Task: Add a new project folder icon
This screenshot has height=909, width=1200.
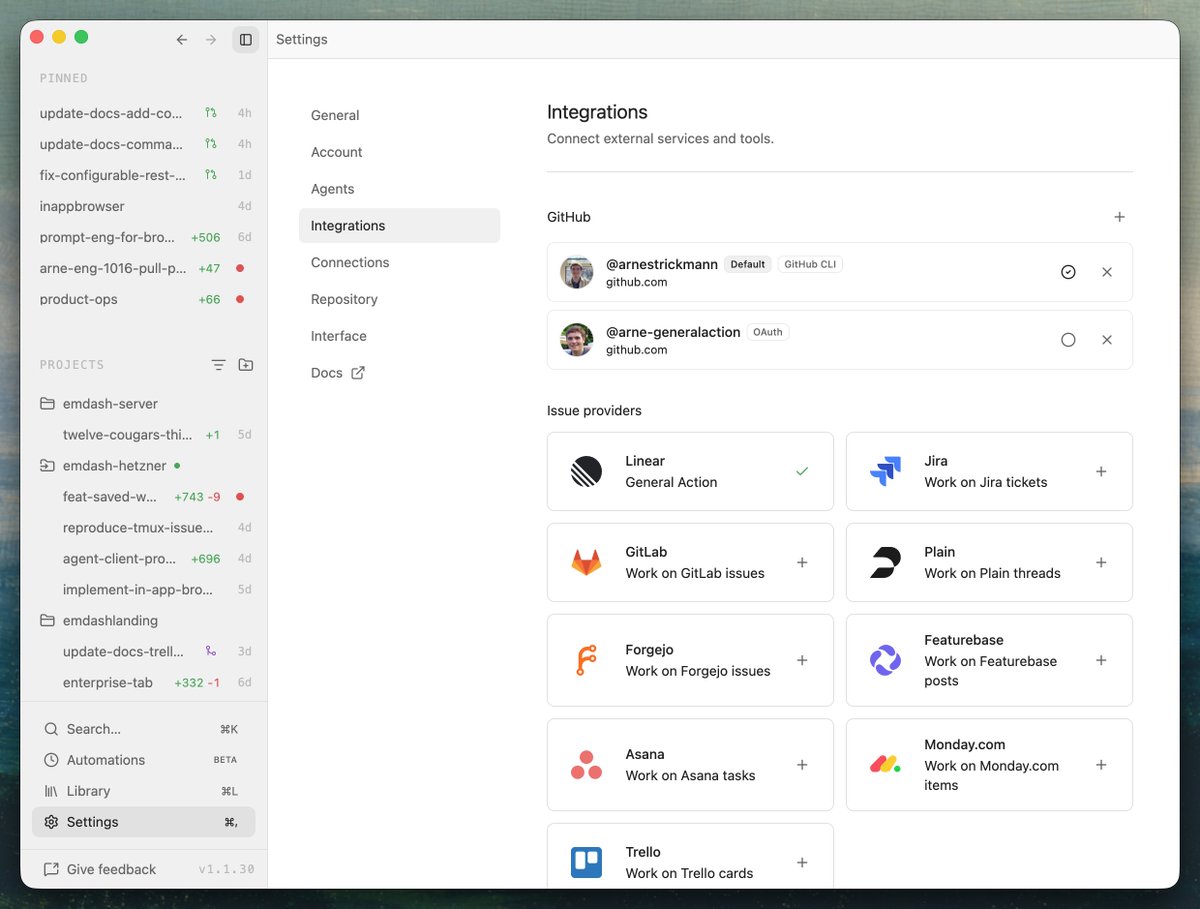Action: point(245,365)
